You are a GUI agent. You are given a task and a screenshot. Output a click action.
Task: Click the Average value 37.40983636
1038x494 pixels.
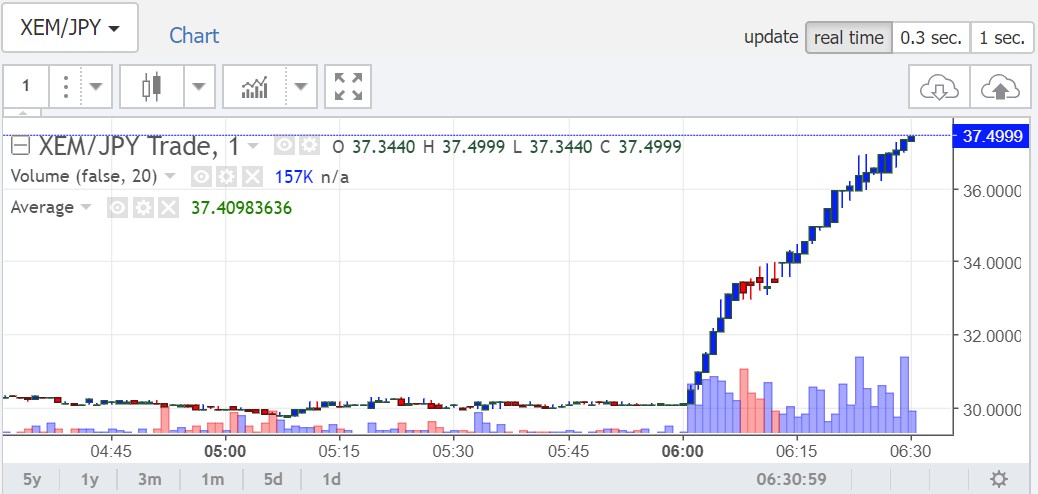coord(242,208)
